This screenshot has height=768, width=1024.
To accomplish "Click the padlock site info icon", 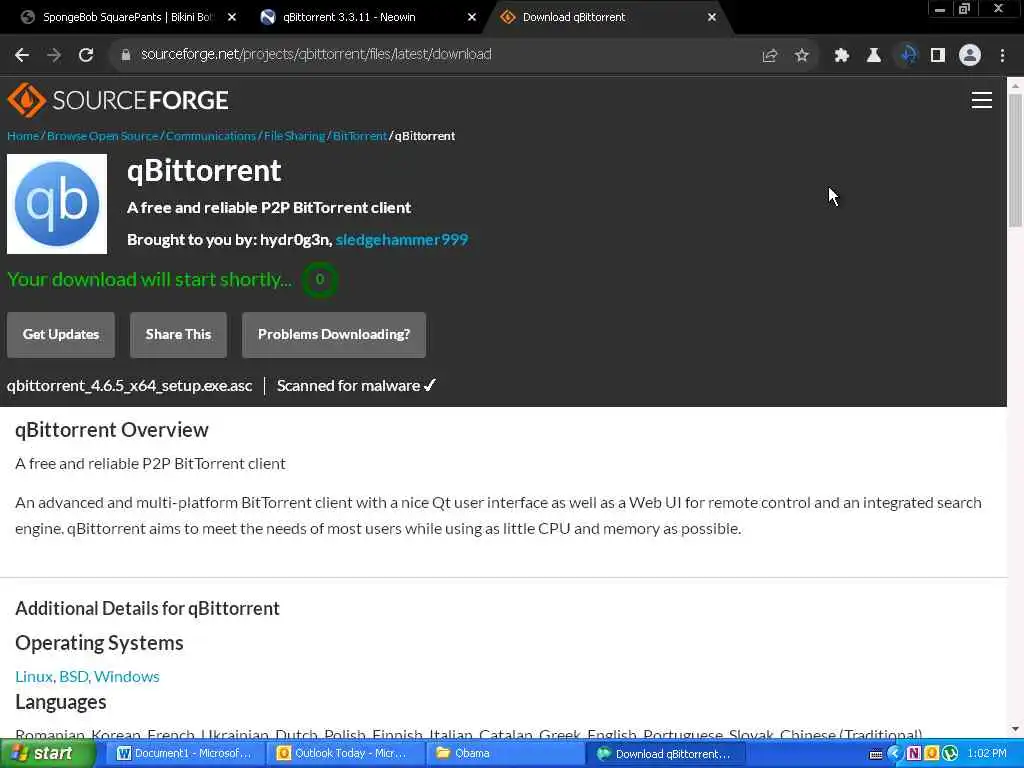I will (x=125, y=55).
